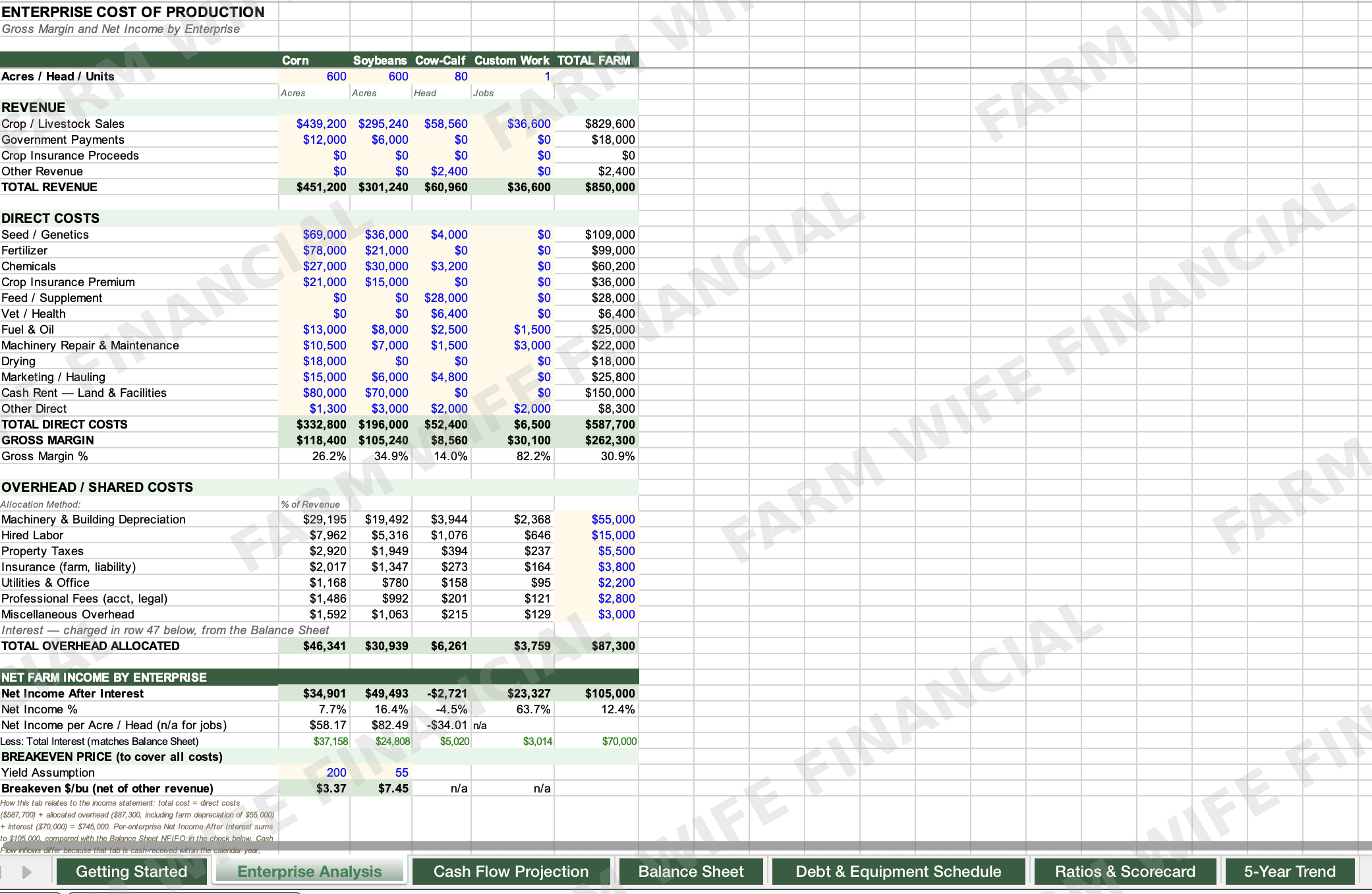Select Cow-Calf head count cell 80
The height and width of the screenshot is (894, 1372).
(441, 76)
